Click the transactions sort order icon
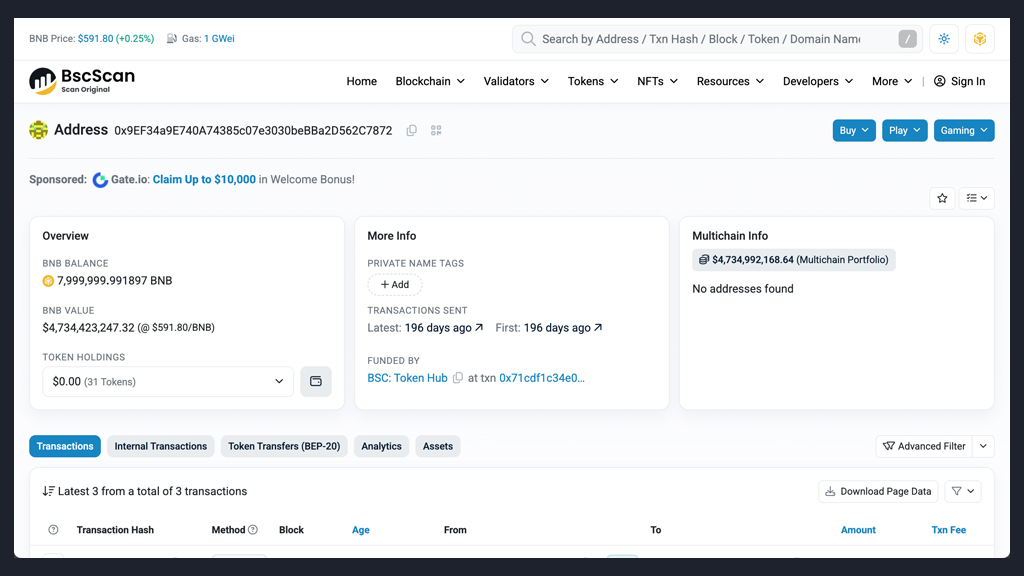Viewport: 1024px width, 576px height. click(x=48, y=491)
